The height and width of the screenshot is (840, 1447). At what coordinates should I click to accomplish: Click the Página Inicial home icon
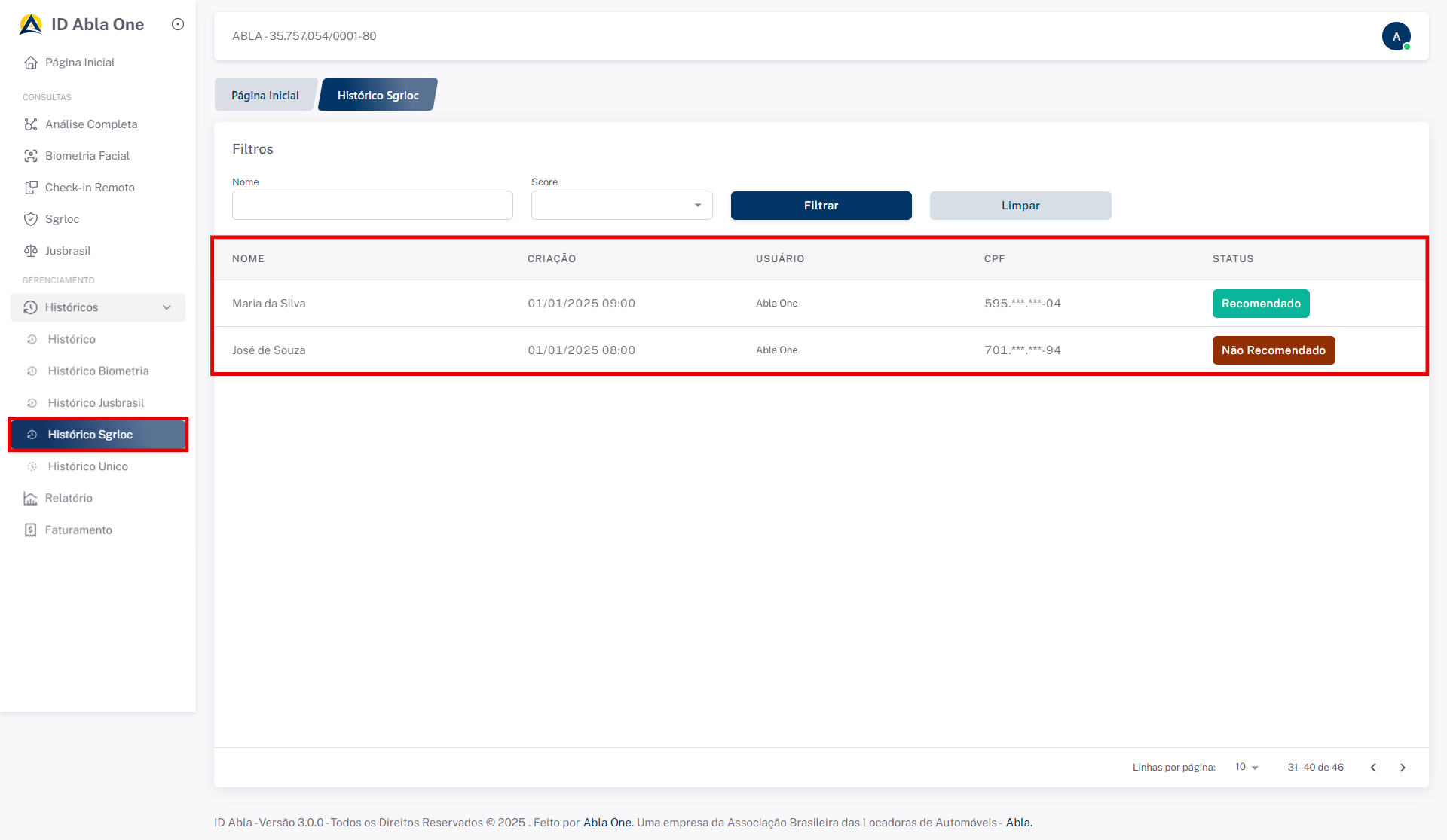[30, 63]
